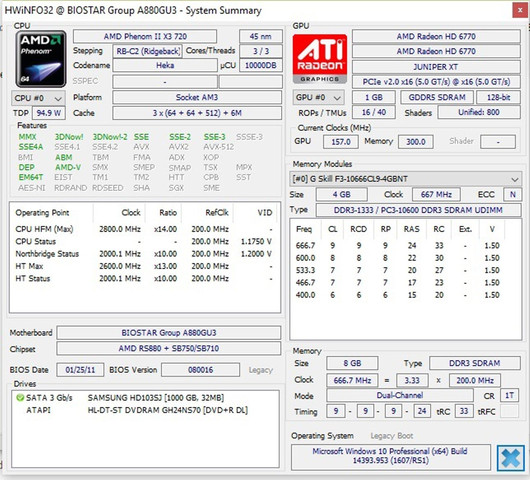Select the Northbridge Status row
The height and width of the screenshot is (480, 530).
tap(144, 254)
